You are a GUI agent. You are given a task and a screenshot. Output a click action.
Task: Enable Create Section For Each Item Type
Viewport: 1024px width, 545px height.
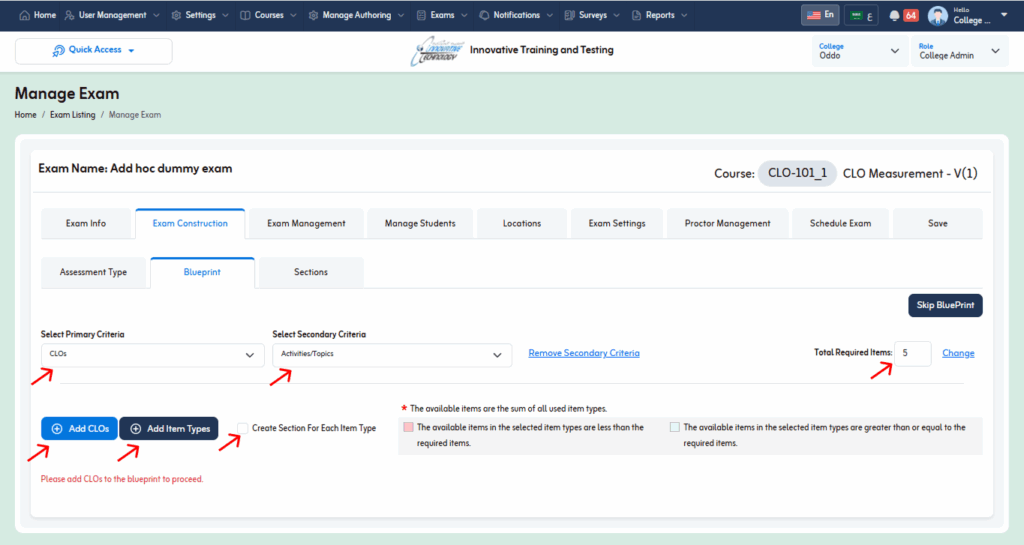(x=242, y=428)
